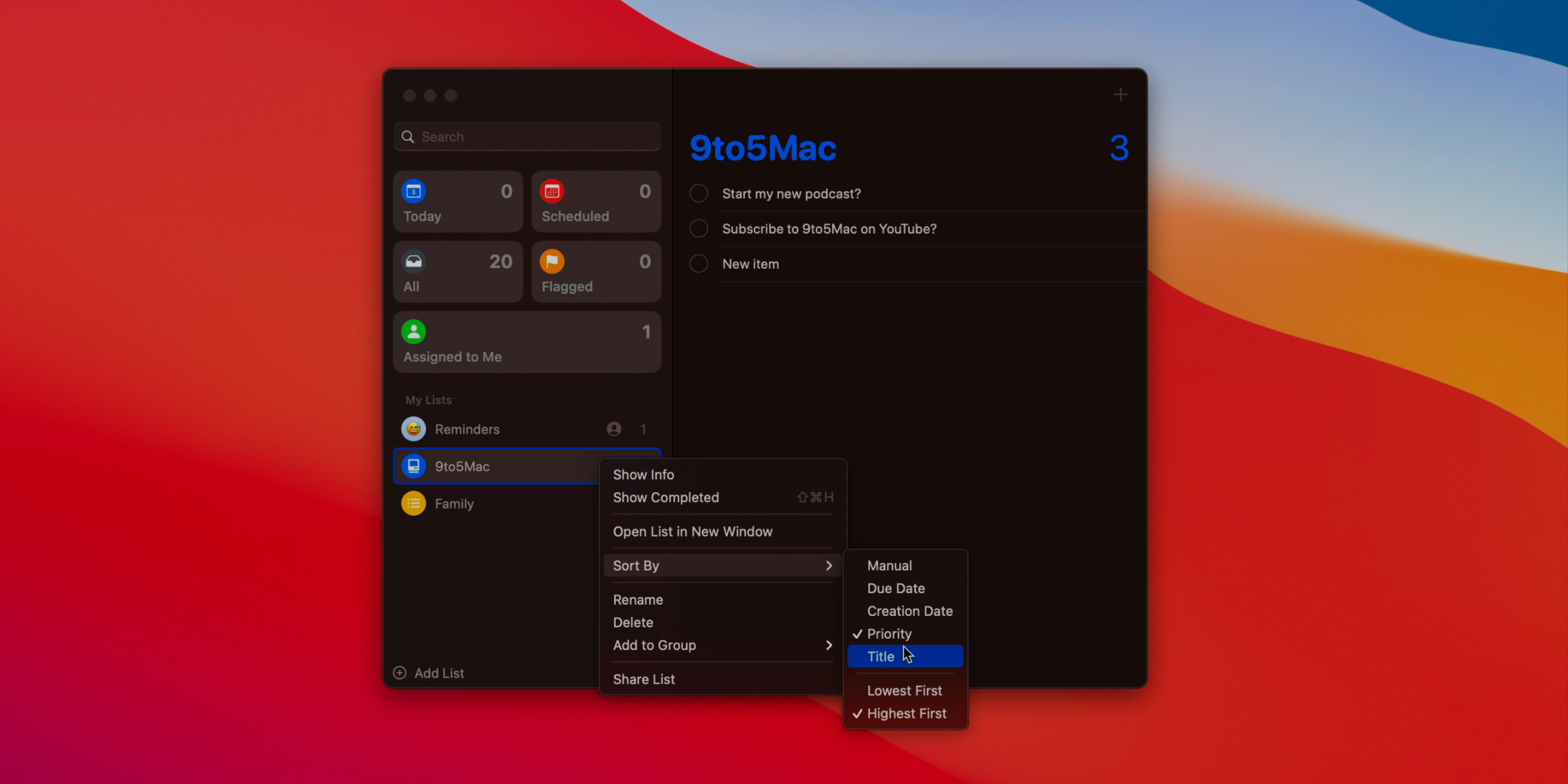Add a new reminder with the plus button
Viewport: 1568px width, 784px height.
(x=1120, y=94)
